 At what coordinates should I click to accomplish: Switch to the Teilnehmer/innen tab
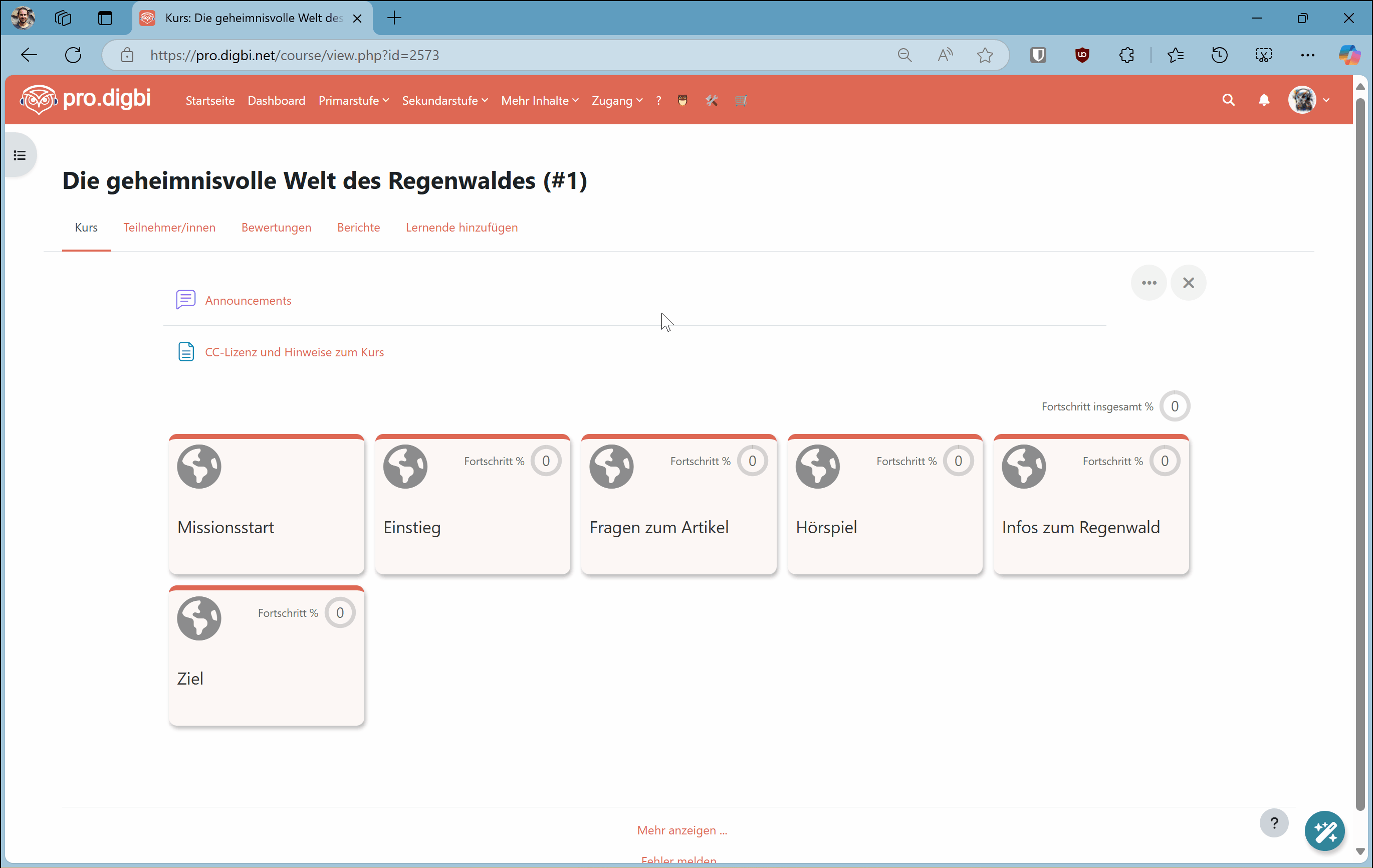click(x=169, y=227)
